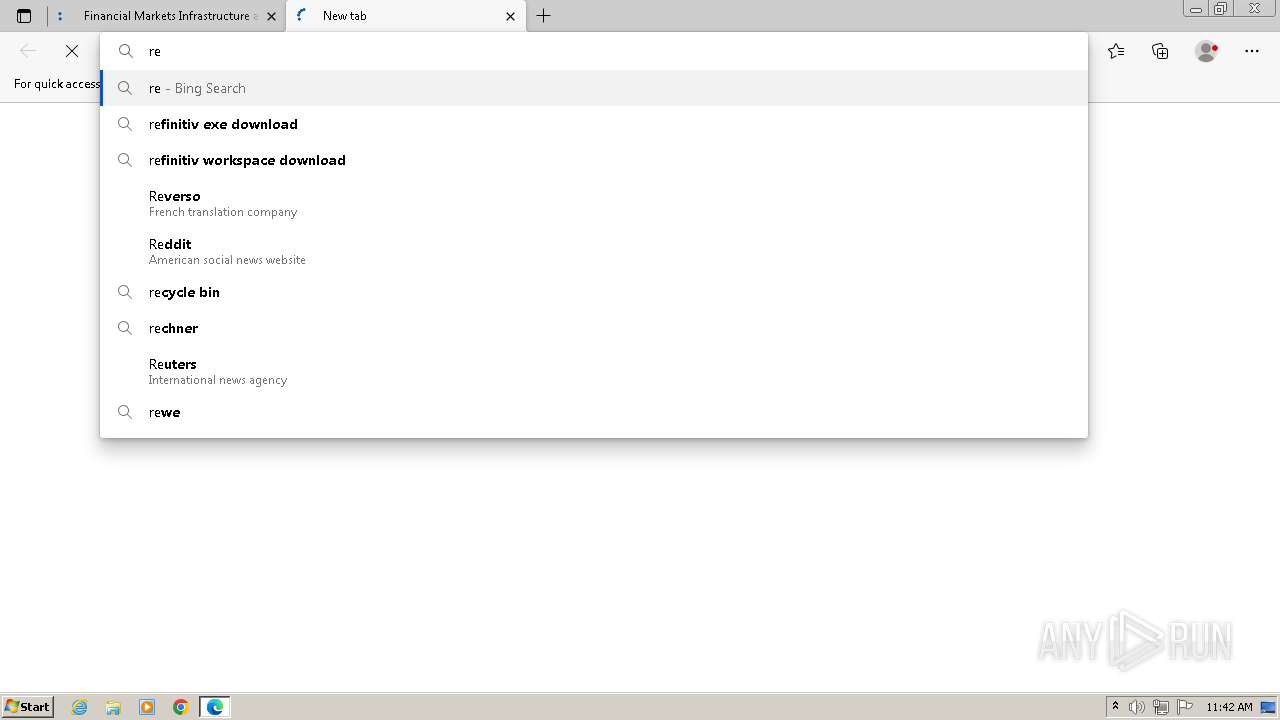
Task: Open File Explorer from taskbar
Action: (x=113, y=707)
